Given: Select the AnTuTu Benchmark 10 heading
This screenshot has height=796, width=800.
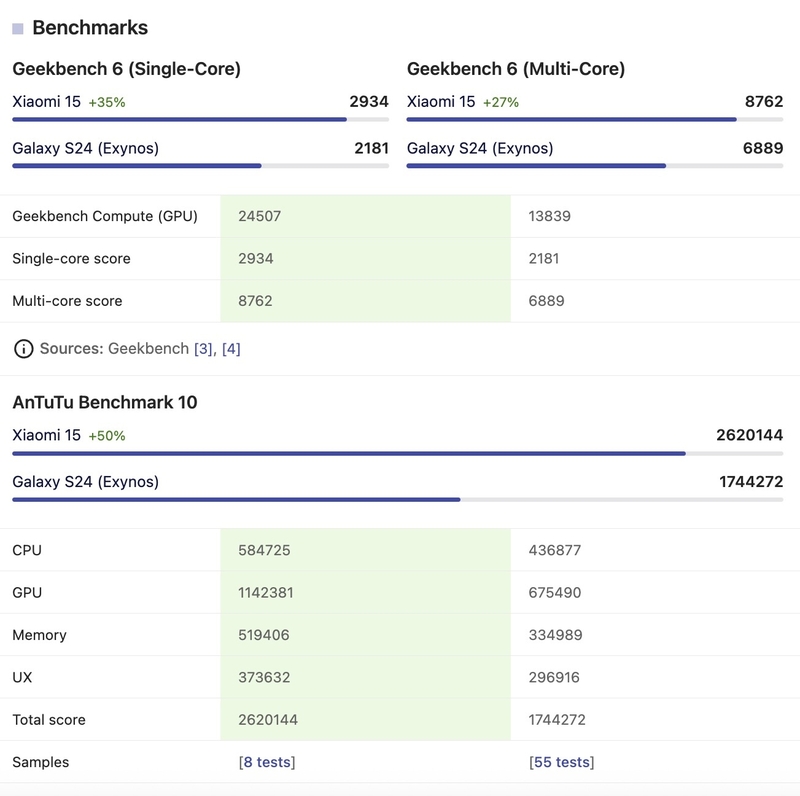Looking at the screenshot, I should point(105,403).
